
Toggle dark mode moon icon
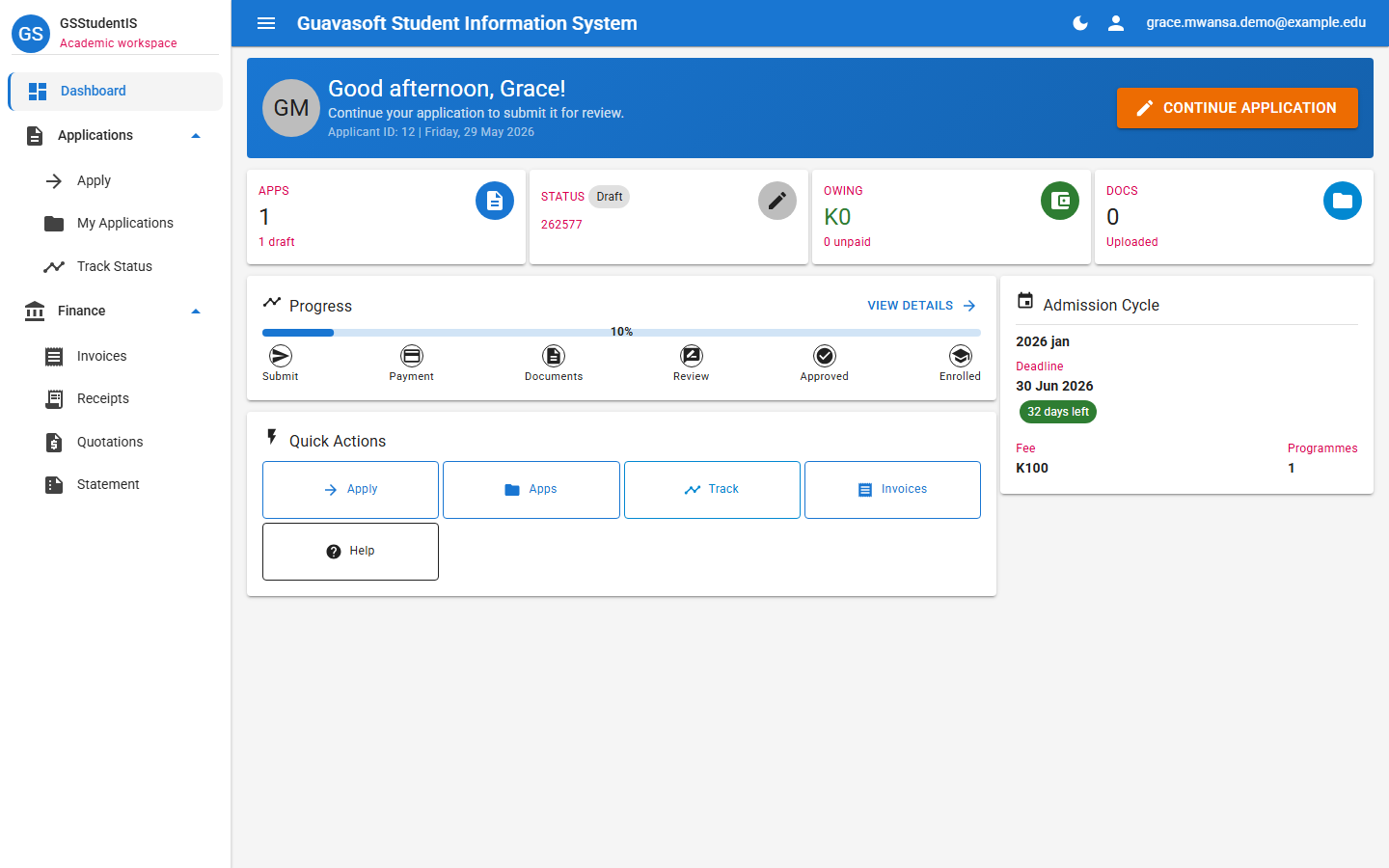tap(1080, 23)
